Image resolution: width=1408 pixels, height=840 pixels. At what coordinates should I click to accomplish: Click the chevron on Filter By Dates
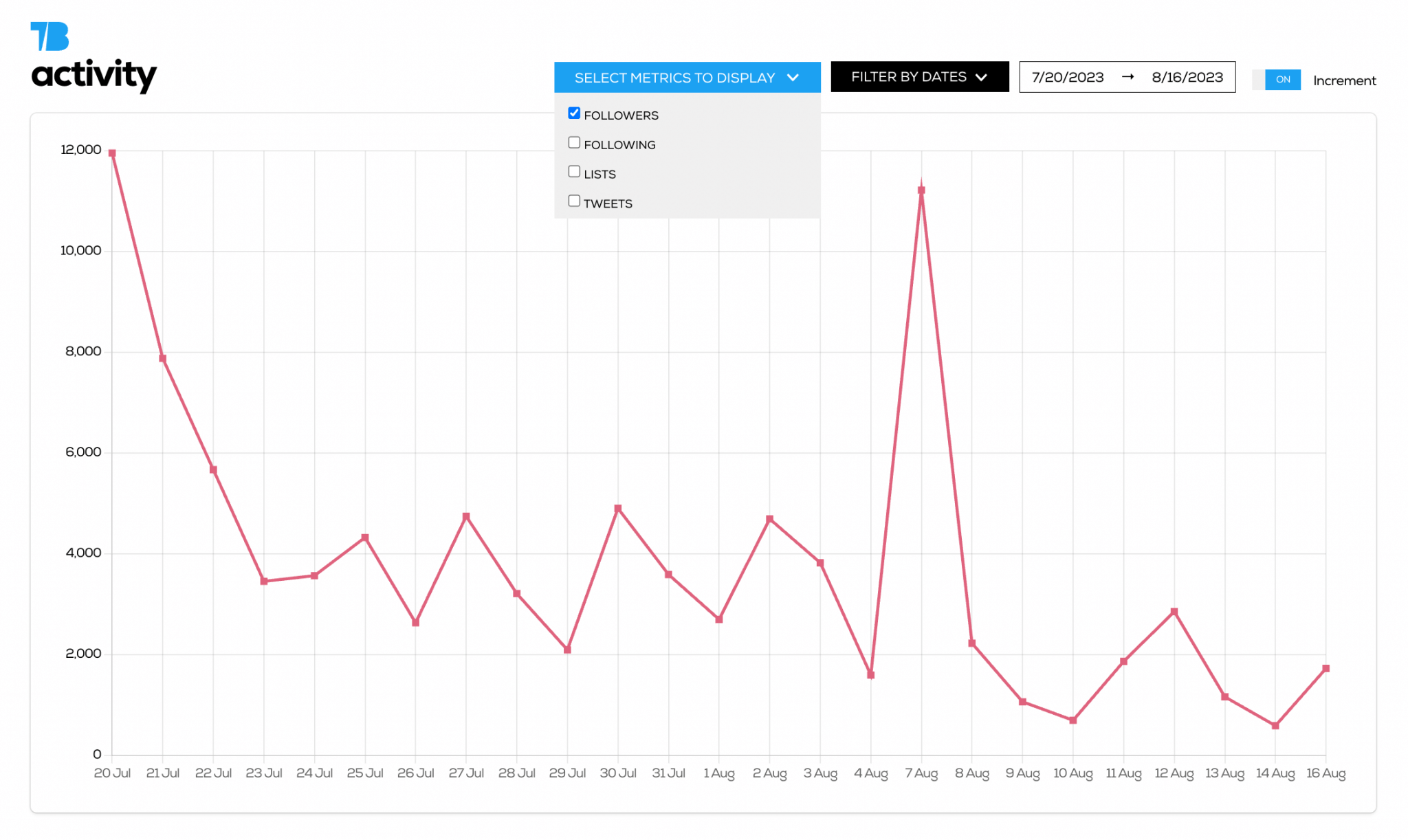click(x=982, y=77)
